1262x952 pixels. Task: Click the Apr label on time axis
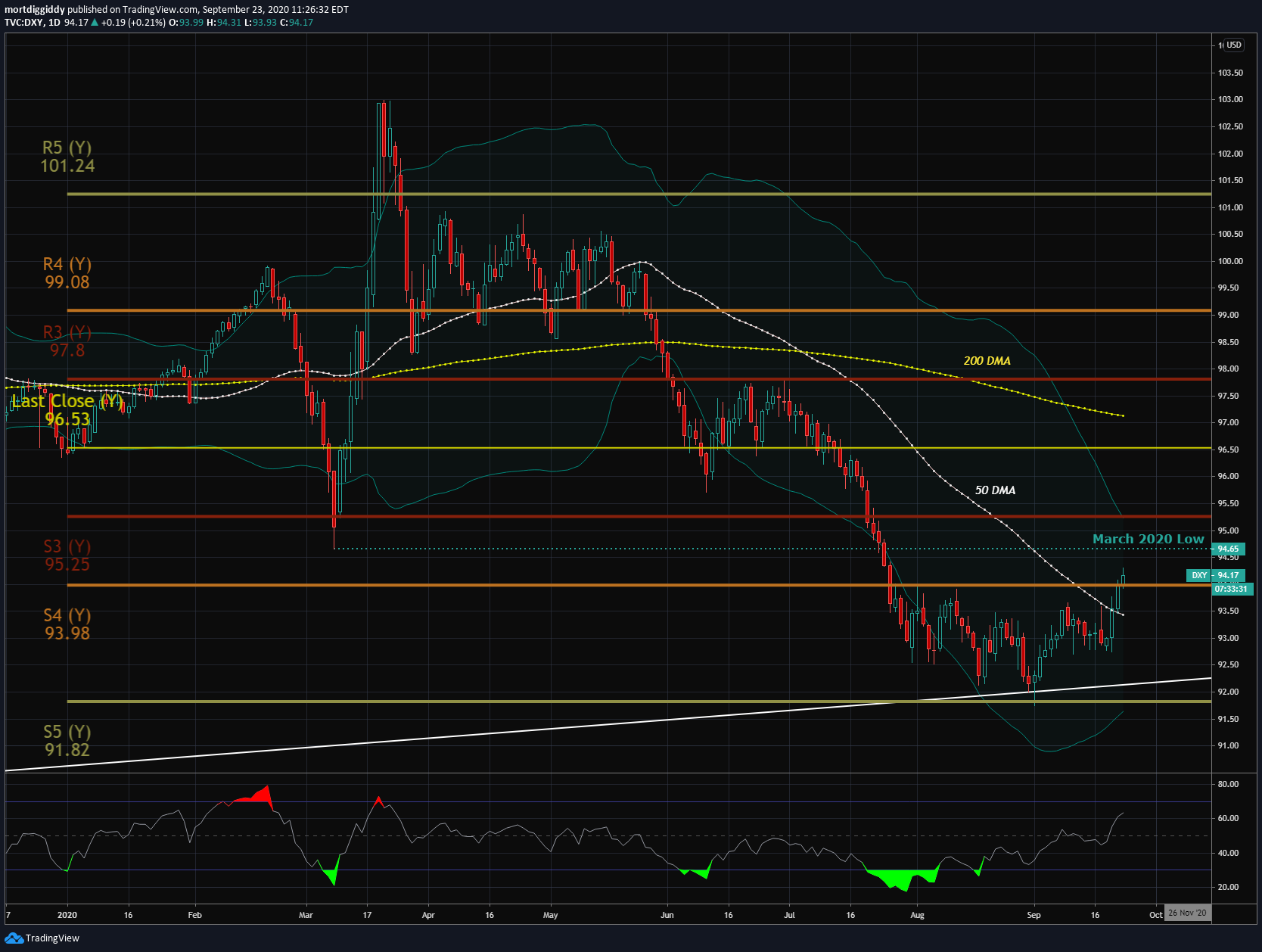(428, 915)
